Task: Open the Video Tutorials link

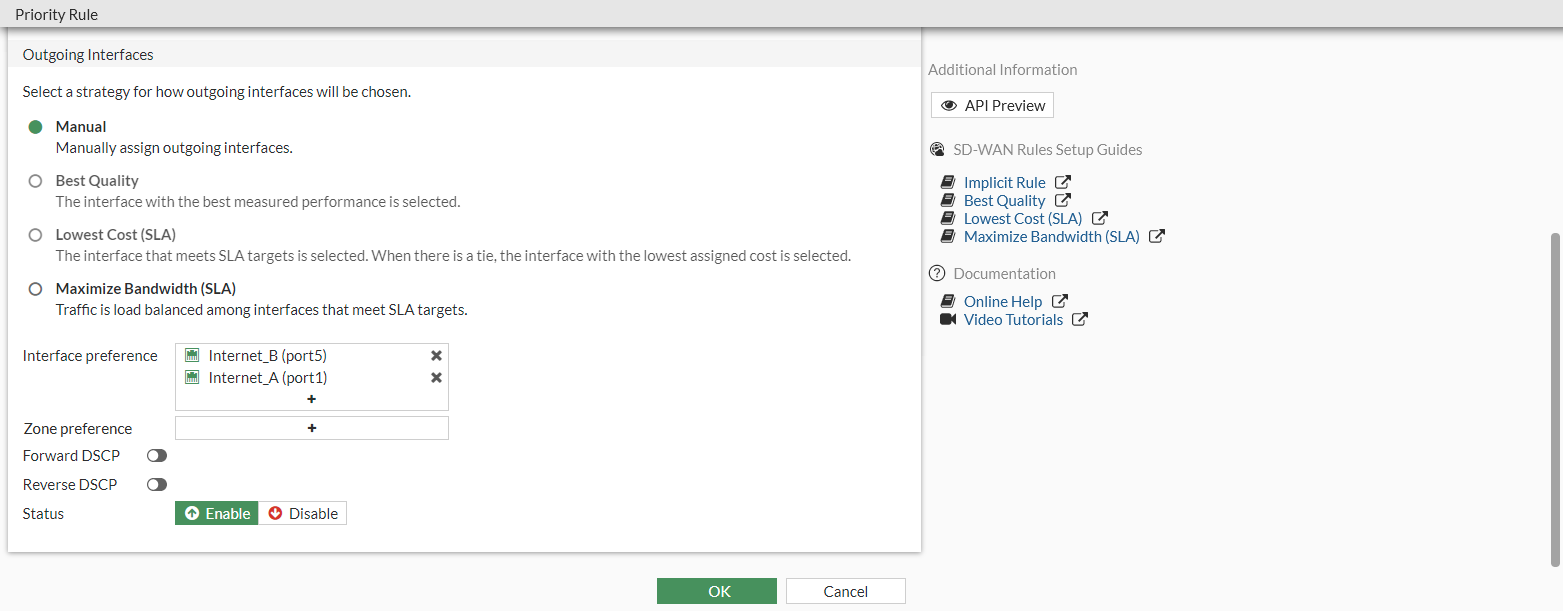Action: [x=1013, y=320]
